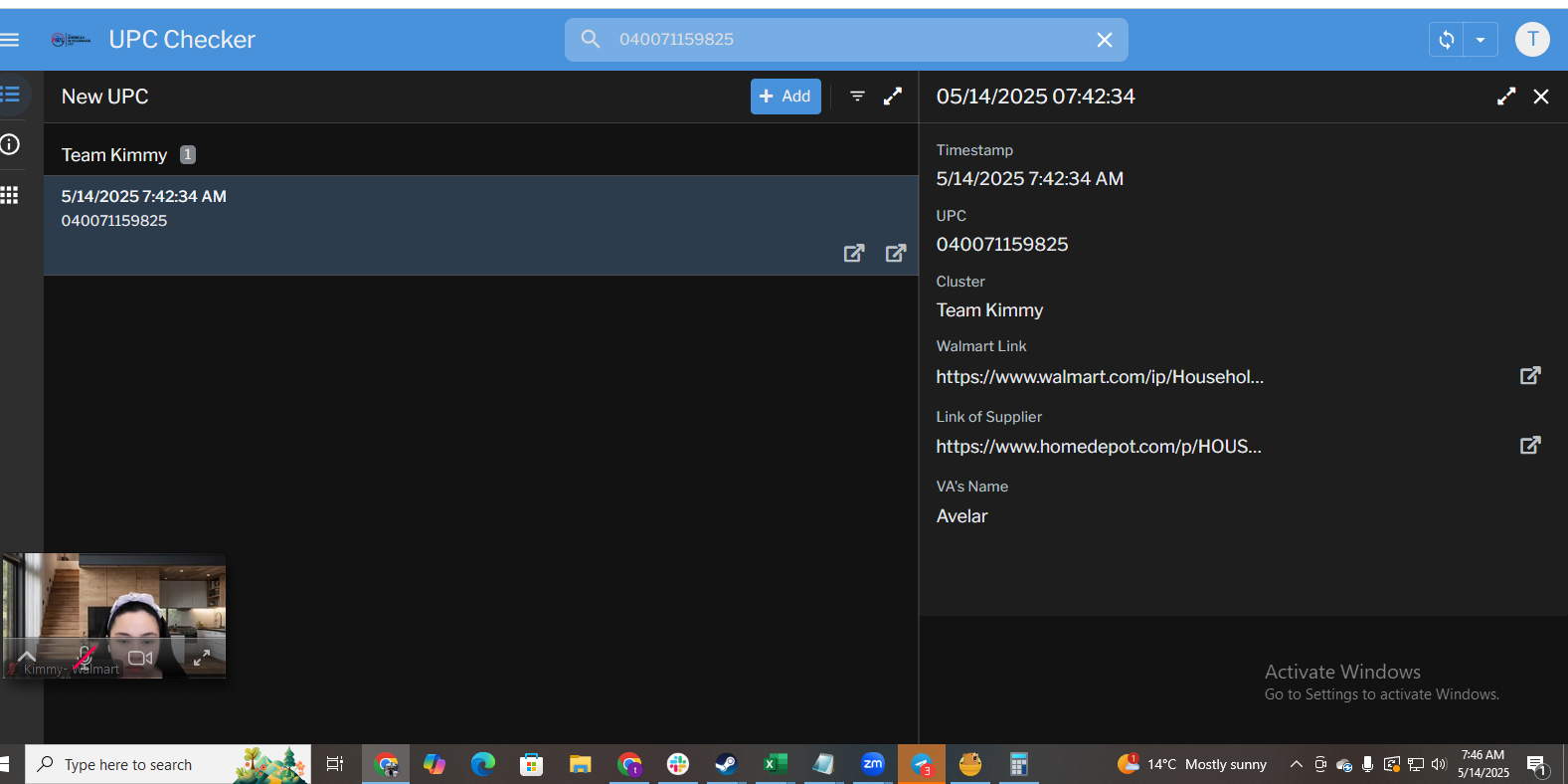Screen dimensions: 1568x784
Task: Toggle microphone mute in Zoom mini window
Action: pos(86,657)
